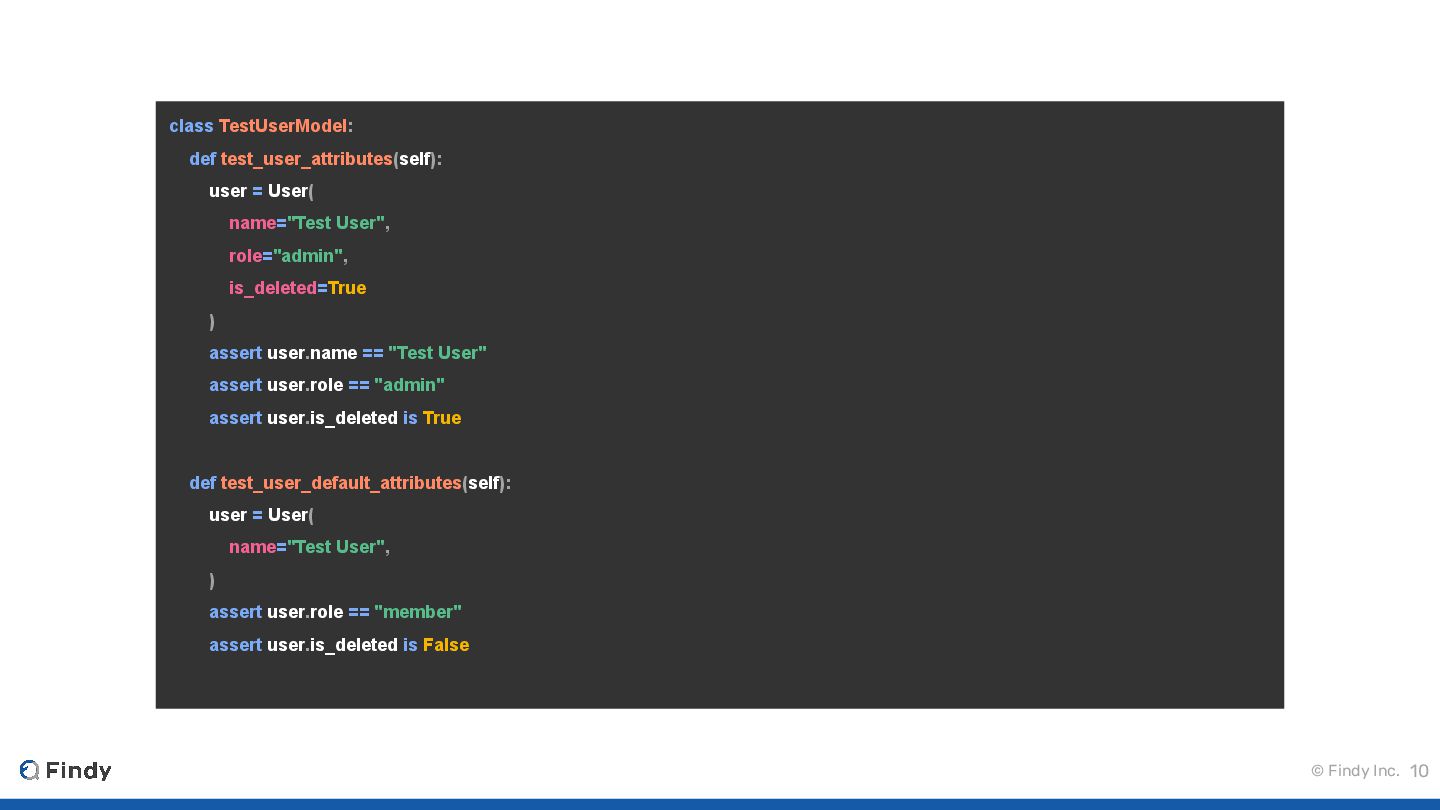This screenshot has height=810, width=1440.
Task: Click the test_user_attributes function name
Action: [306, 159]
